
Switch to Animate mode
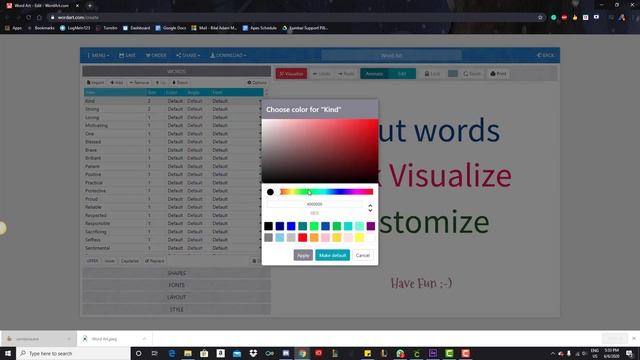[374, 74]
